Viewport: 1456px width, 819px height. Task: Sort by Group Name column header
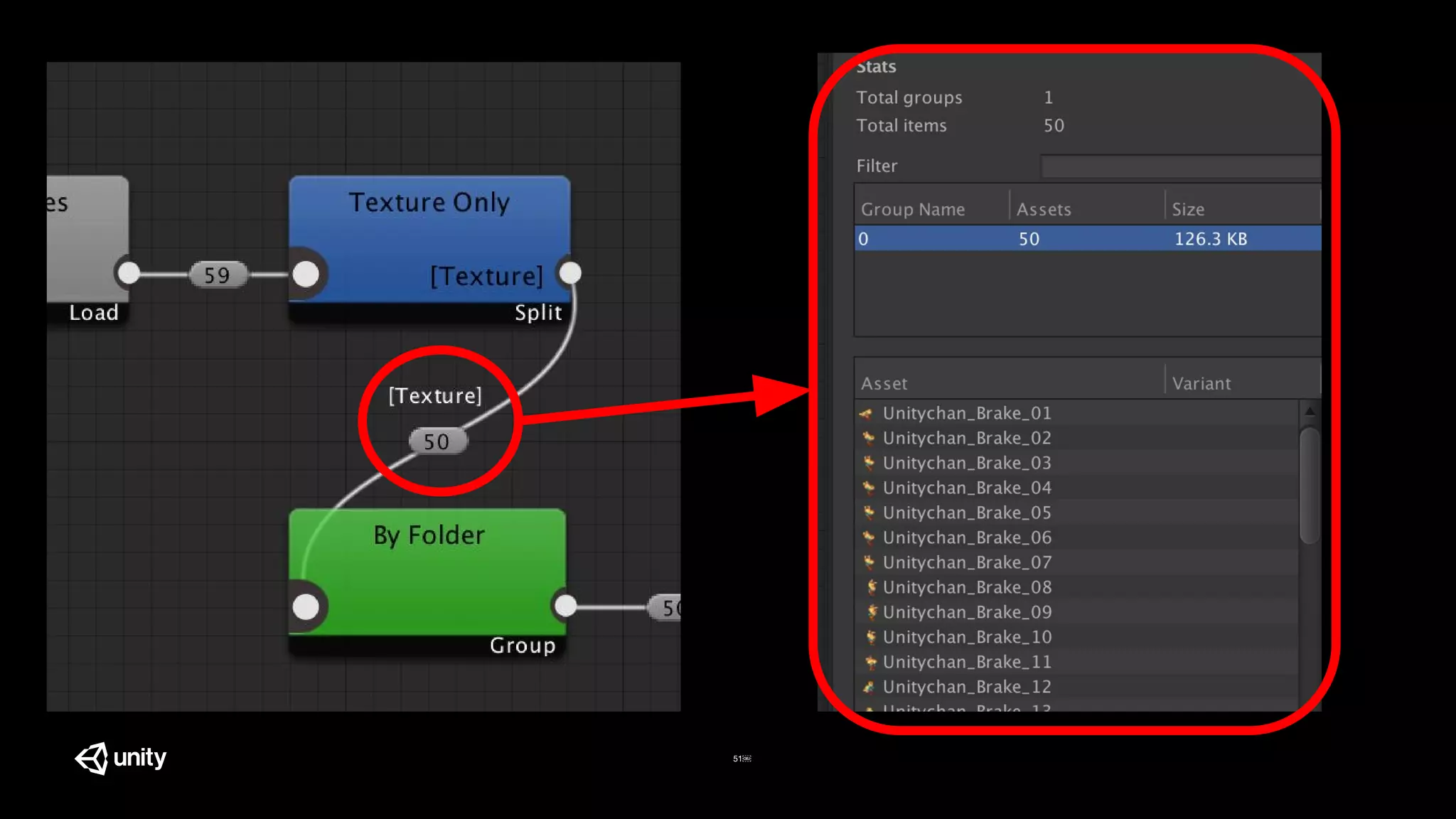pos(913,209)
